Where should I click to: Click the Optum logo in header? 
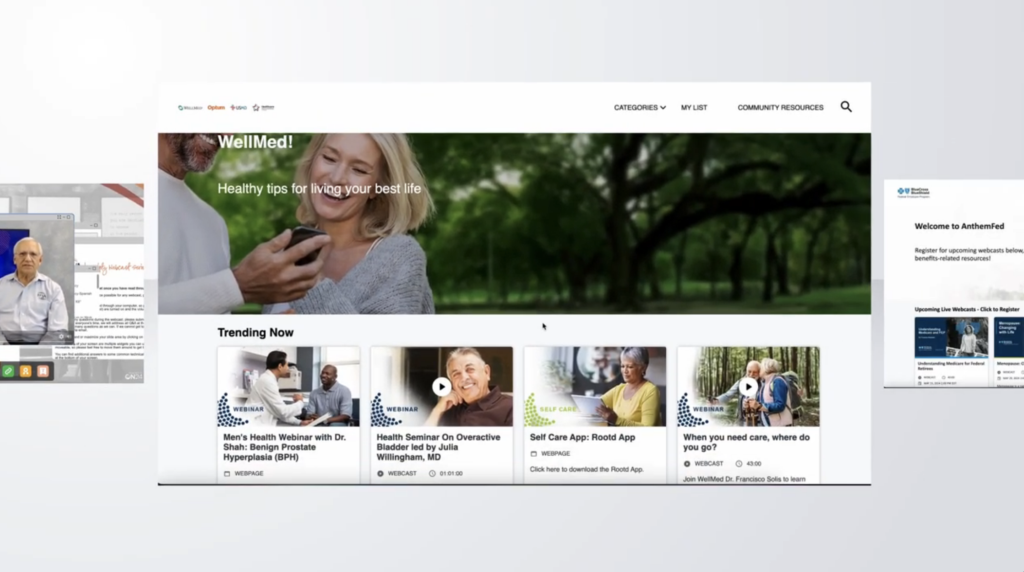coord(216,107)
